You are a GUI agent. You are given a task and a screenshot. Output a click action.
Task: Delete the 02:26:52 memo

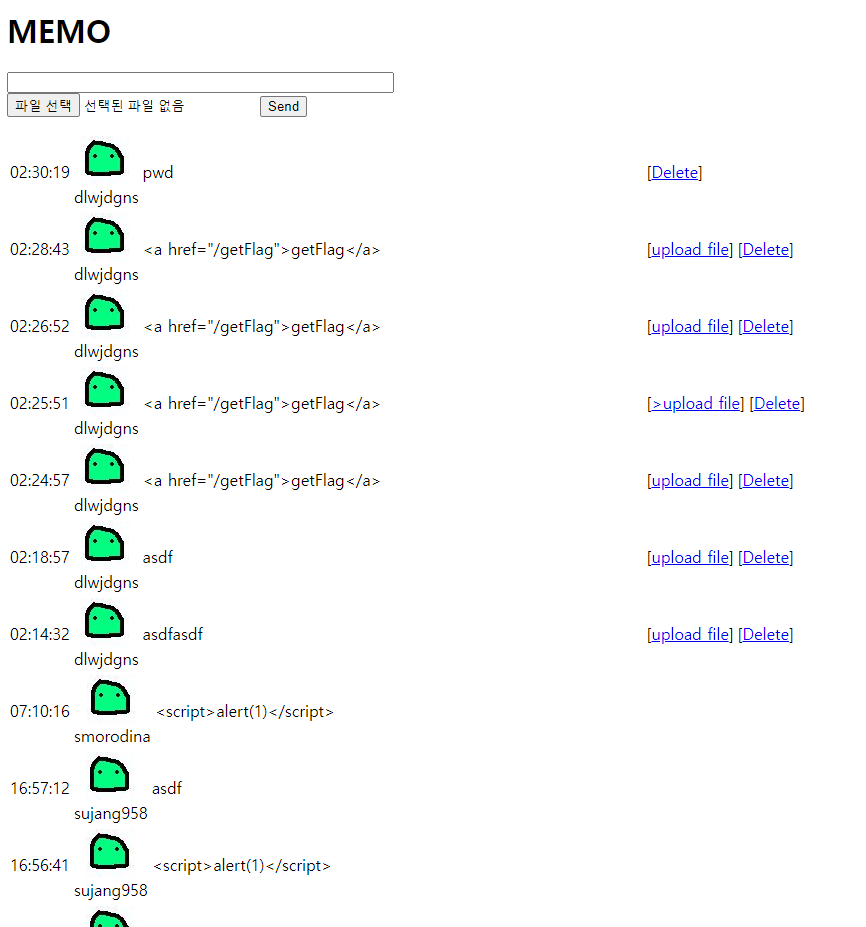click(766, 326)
